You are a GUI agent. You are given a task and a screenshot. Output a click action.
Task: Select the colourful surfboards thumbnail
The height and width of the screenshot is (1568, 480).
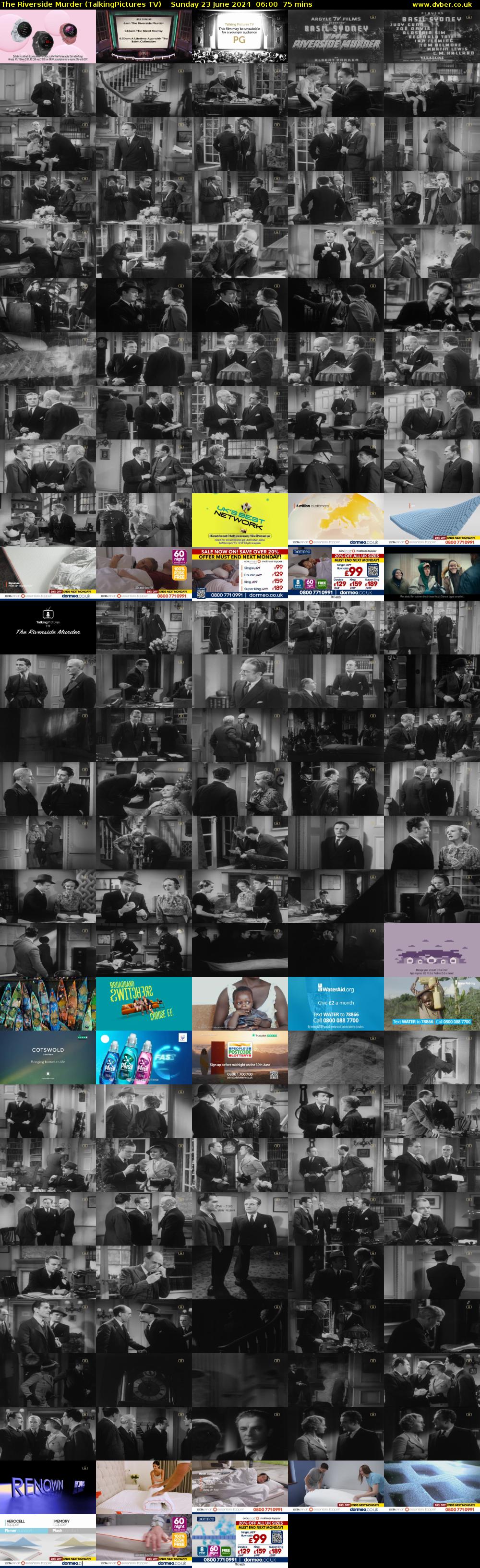tap(48, 1004)
